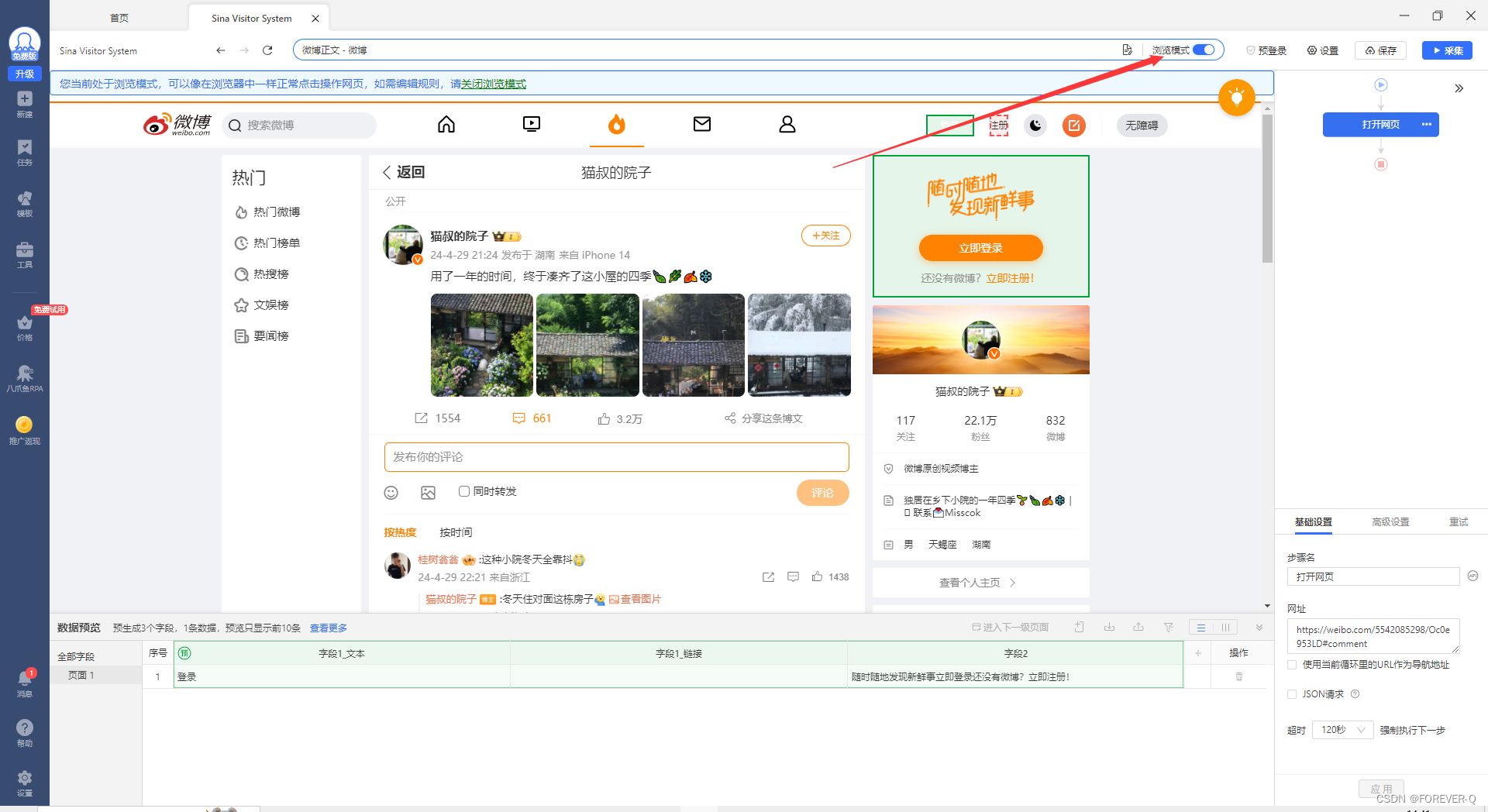This screenshot has height=812, width=1488.
Task: Sort comments 按时间
Action: [x=456, y=532]
